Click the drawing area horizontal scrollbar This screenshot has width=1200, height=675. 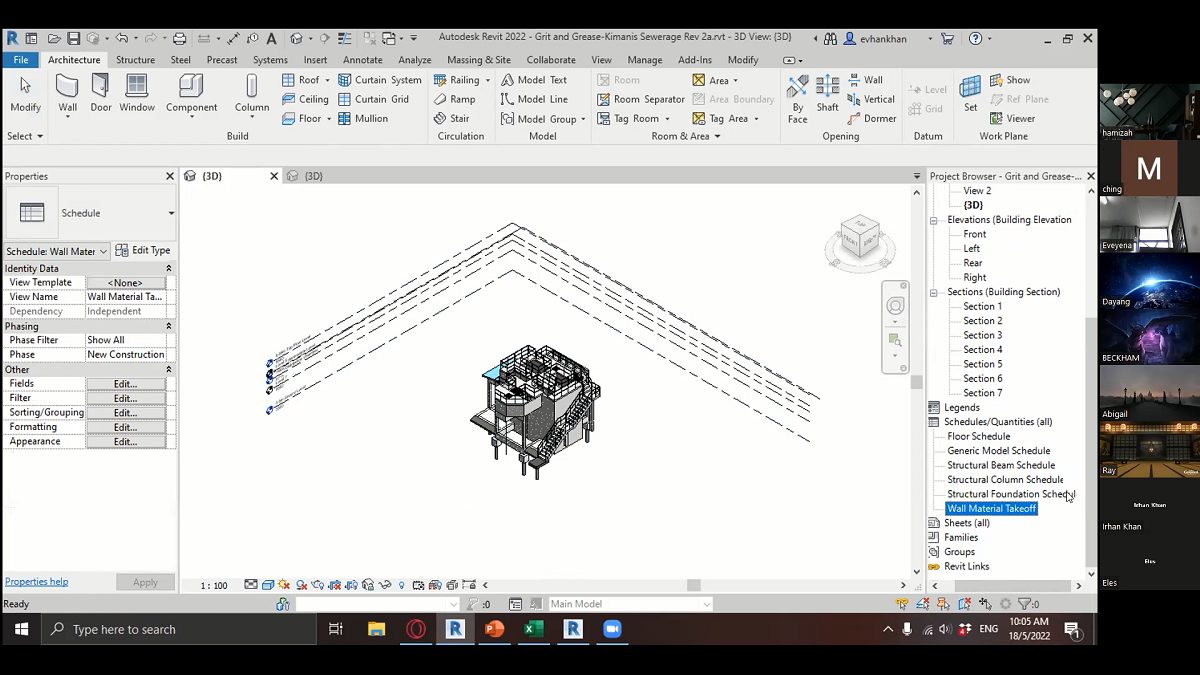click(x=696, y=585)
